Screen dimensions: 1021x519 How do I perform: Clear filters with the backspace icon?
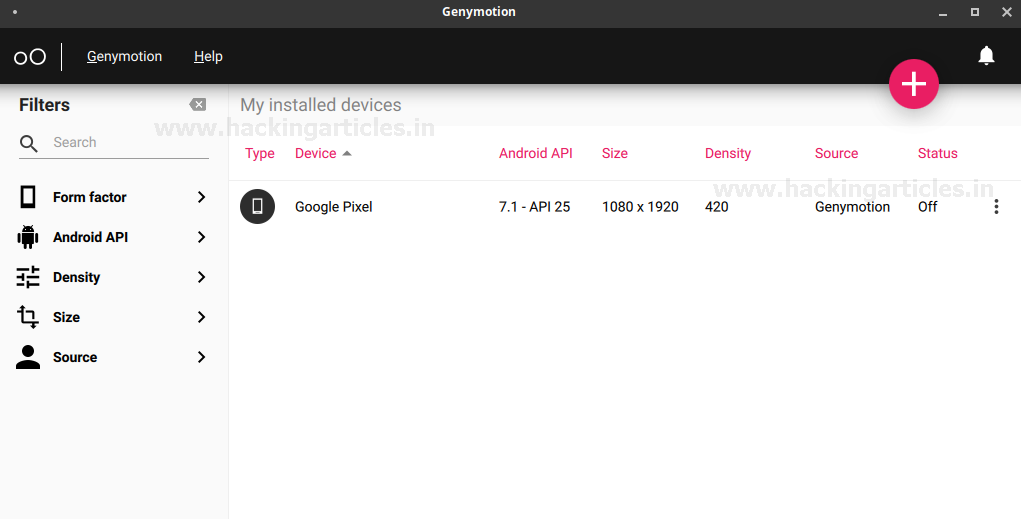pyautogui.click(x=197, y=105)
